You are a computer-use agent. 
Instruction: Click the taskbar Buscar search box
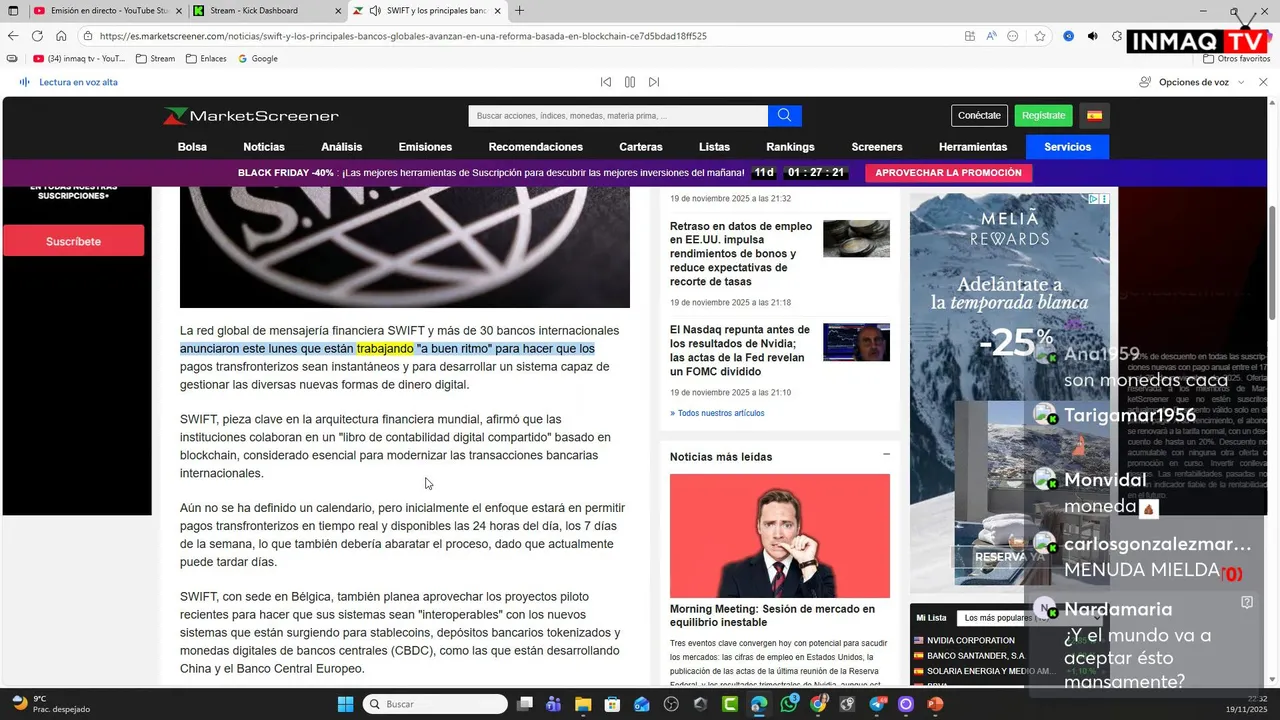click(x=435, y=704)
